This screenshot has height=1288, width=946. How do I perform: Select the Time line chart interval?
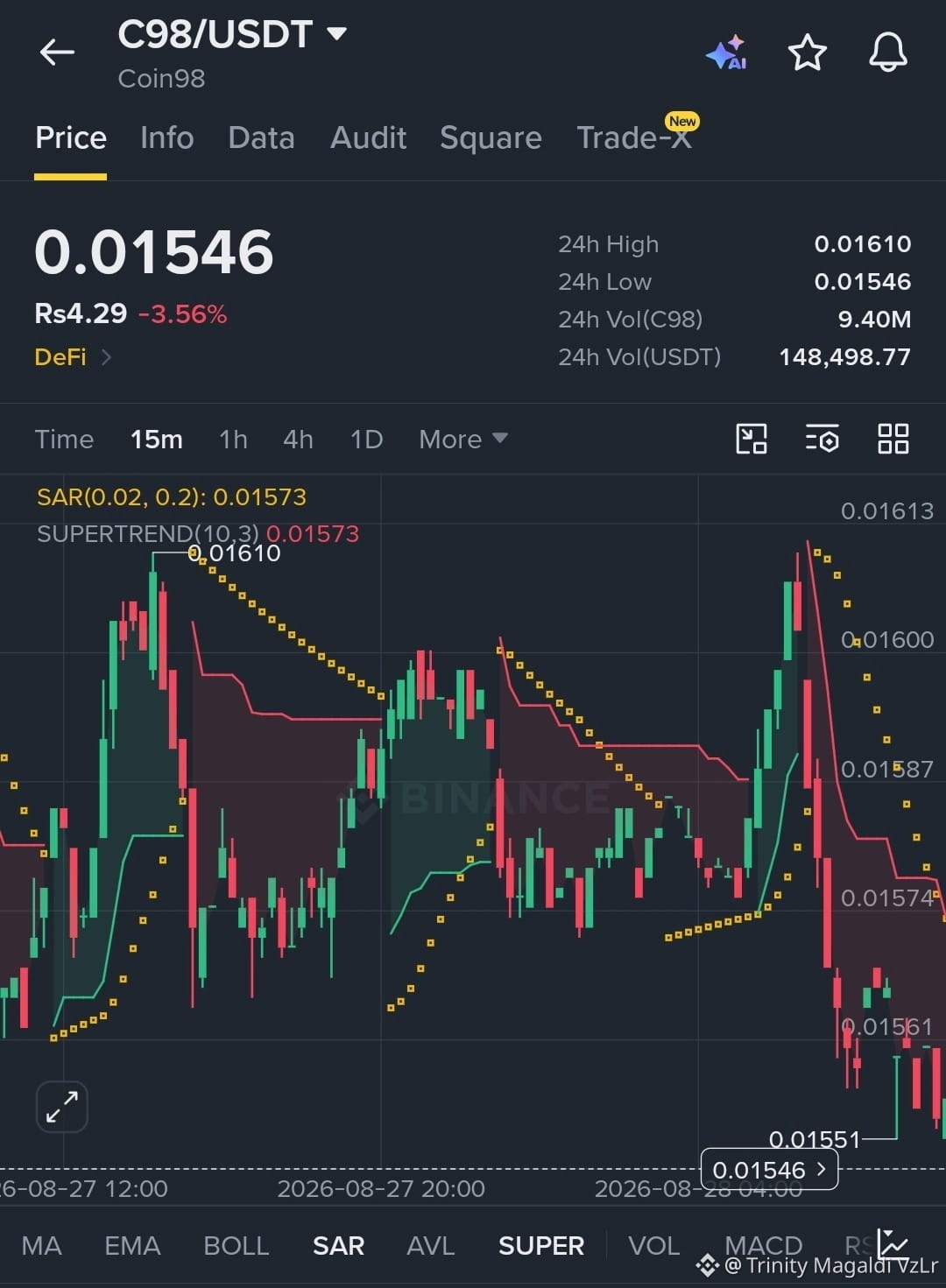tap(64, 439)
